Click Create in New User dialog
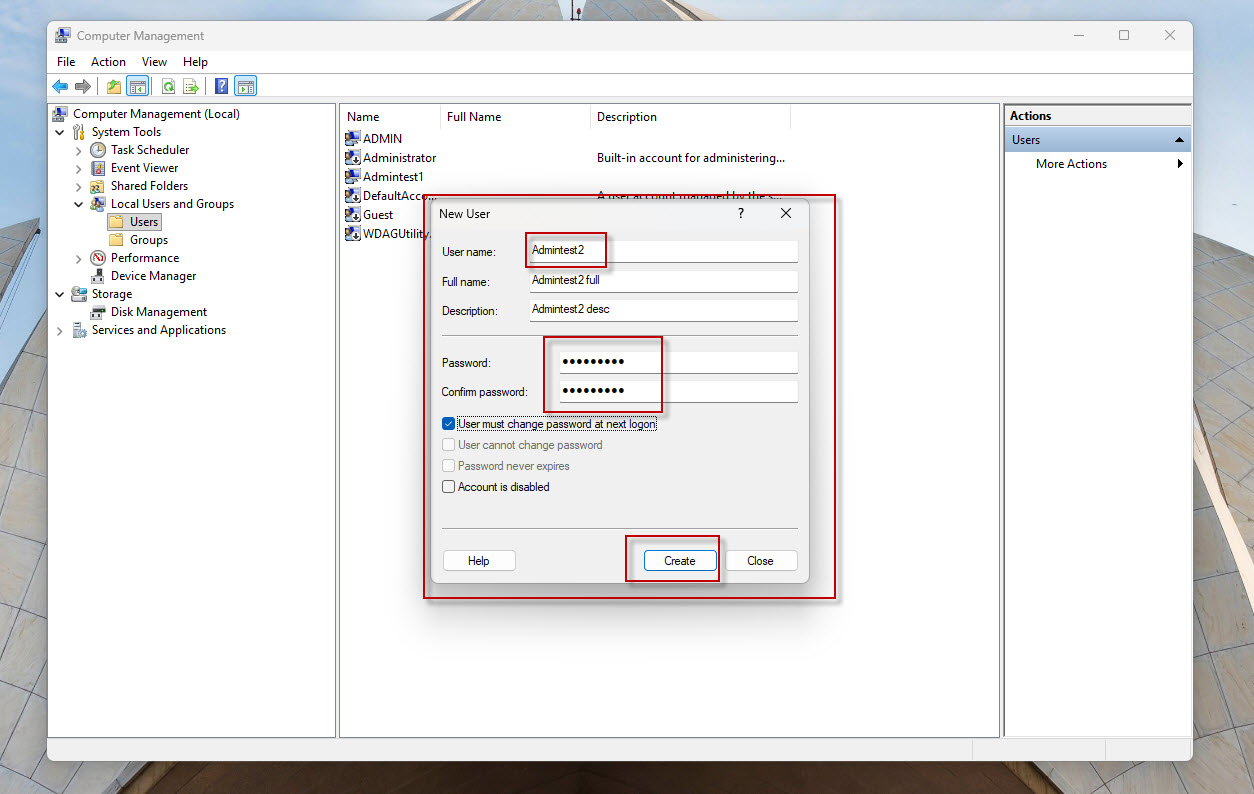Image resolution: width=1254 pixels, height=794 pixels. pyautogui.click(x=680, y=561)
